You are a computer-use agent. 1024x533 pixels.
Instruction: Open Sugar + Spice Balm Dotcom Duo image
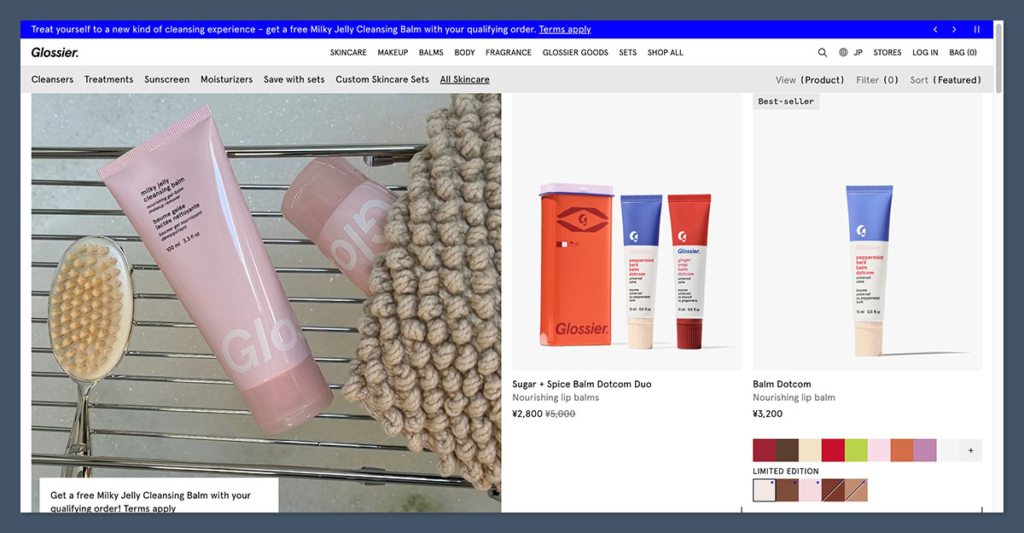coord(626,232)
